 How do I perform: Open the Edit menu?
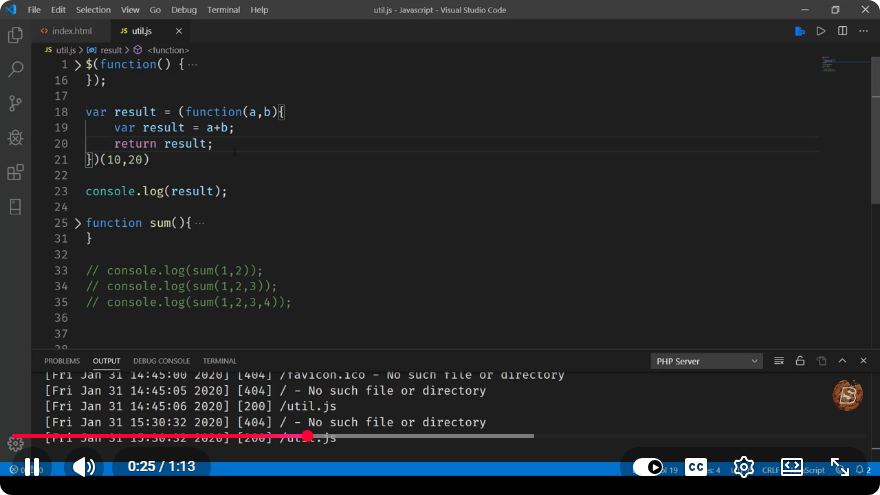[x=58, y=10]
